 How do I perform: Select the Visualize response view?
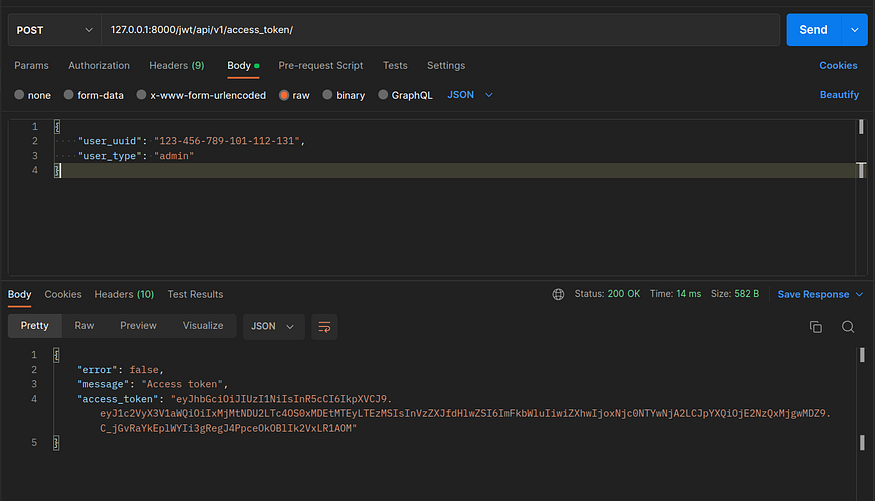(203, 326)
